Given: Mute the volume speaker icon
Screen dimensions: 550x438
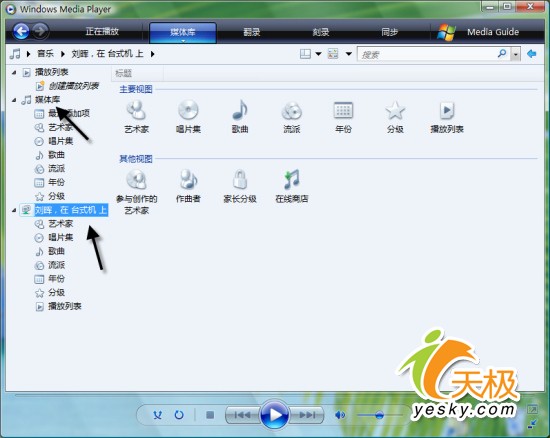Looking at the screenshot, I should tap(340, 415).
